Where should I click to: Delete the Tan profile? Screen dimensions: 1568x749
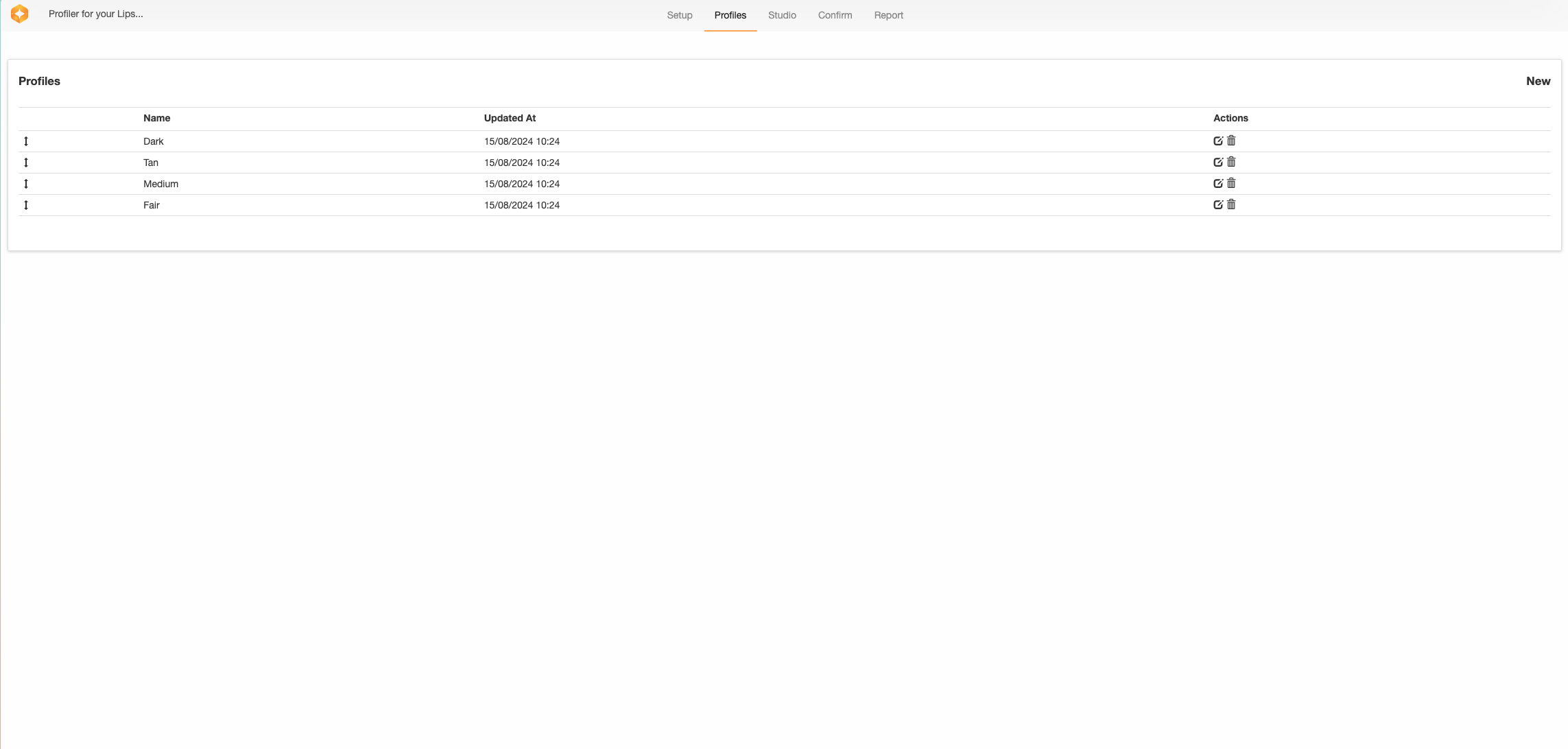point(1231,162)
